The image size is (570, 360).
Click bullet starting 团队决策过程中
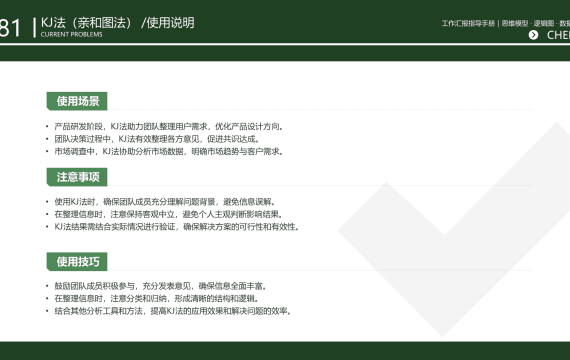157,139
